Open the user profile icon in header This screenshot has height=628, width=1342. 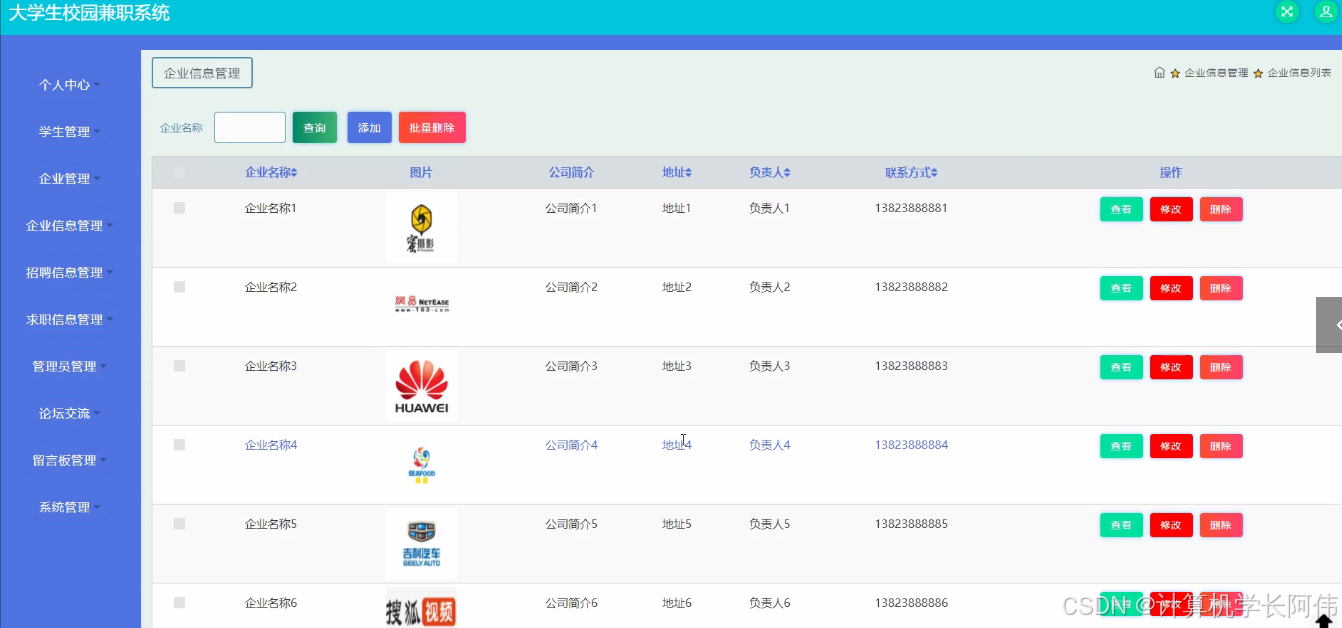pyautogui.click(x=1326, y=12)
